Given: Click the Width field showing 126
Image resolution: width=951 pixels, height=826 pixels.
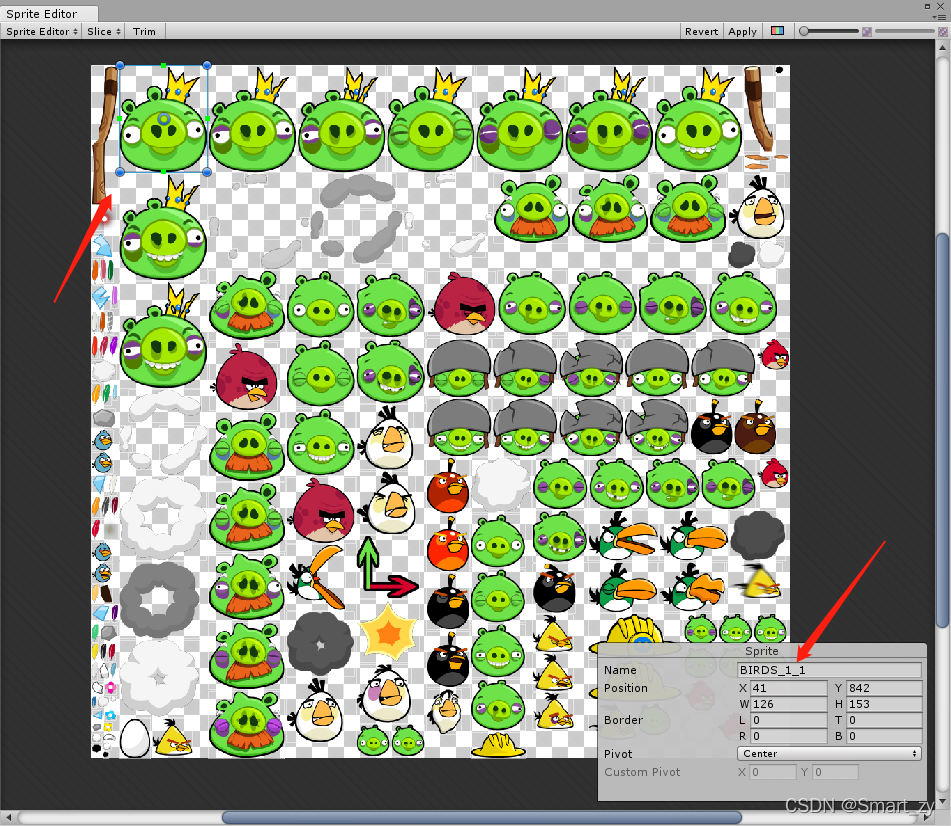Looking at the screenshot, I should pyautogui.click(x=789, y=704).
